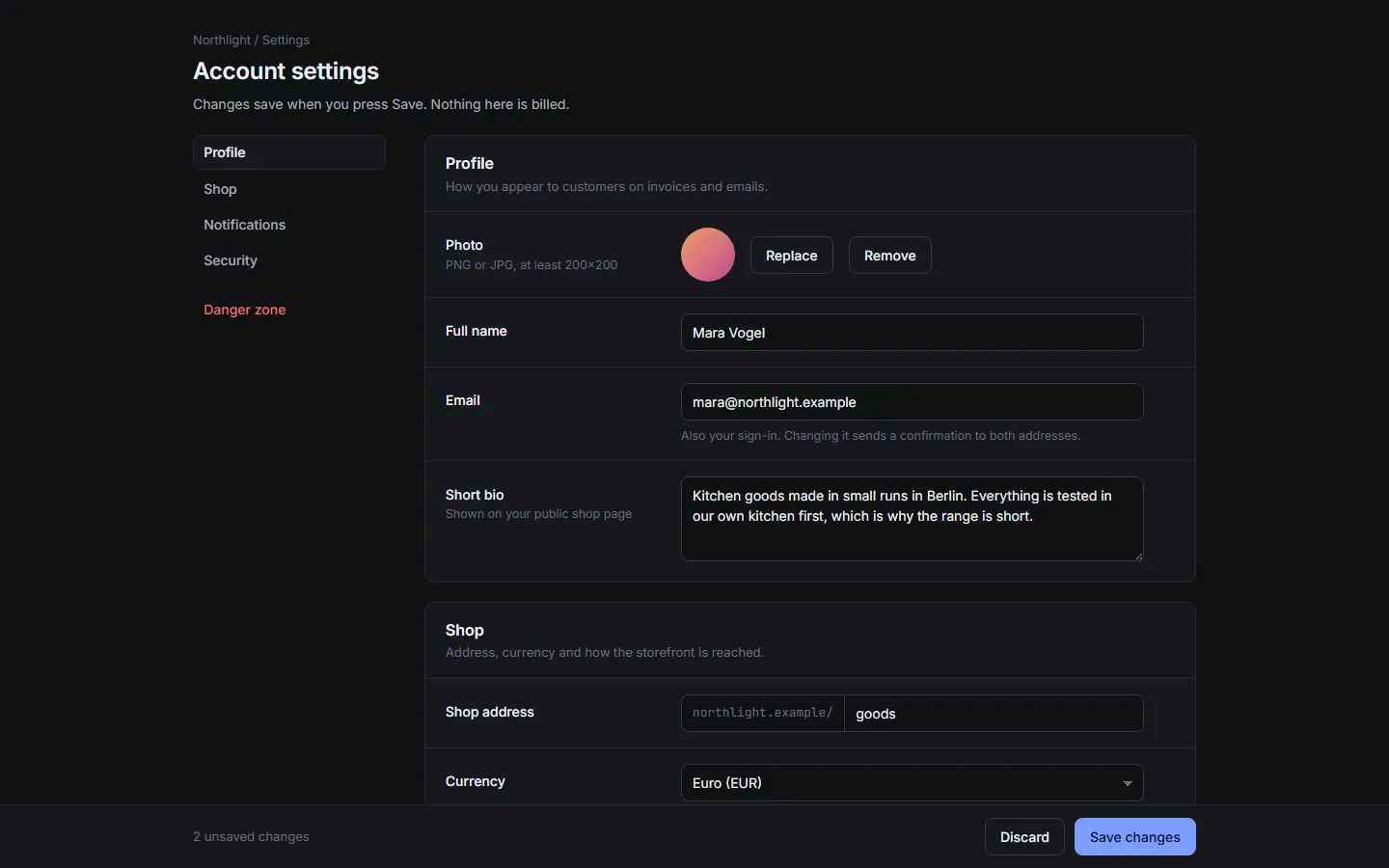Viewport: 1389px width, 868px height.
Task: Open the Currency dropdown
Action: tap(912, 783)
